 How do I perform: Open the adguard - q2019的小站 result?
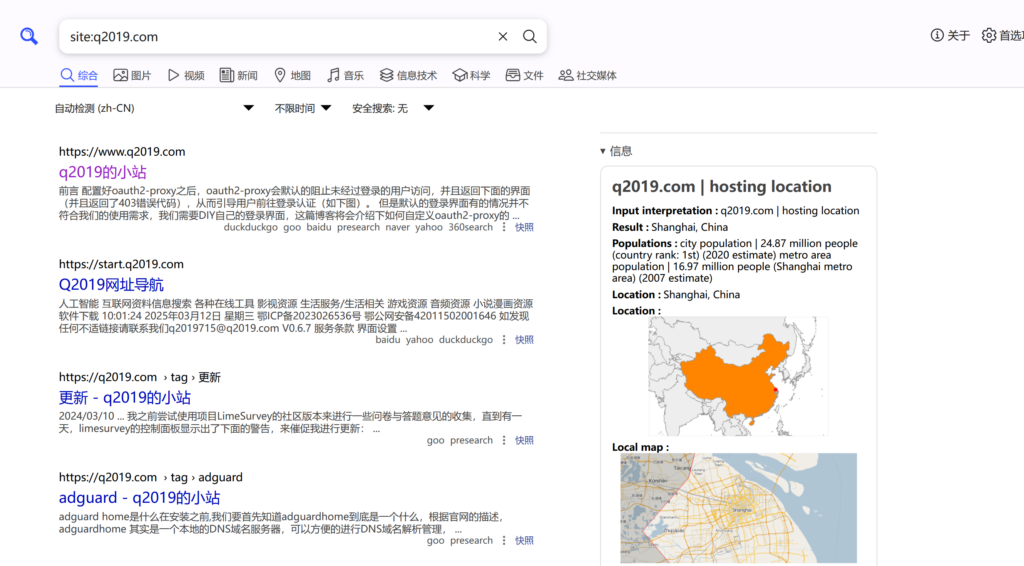point(139,498)
